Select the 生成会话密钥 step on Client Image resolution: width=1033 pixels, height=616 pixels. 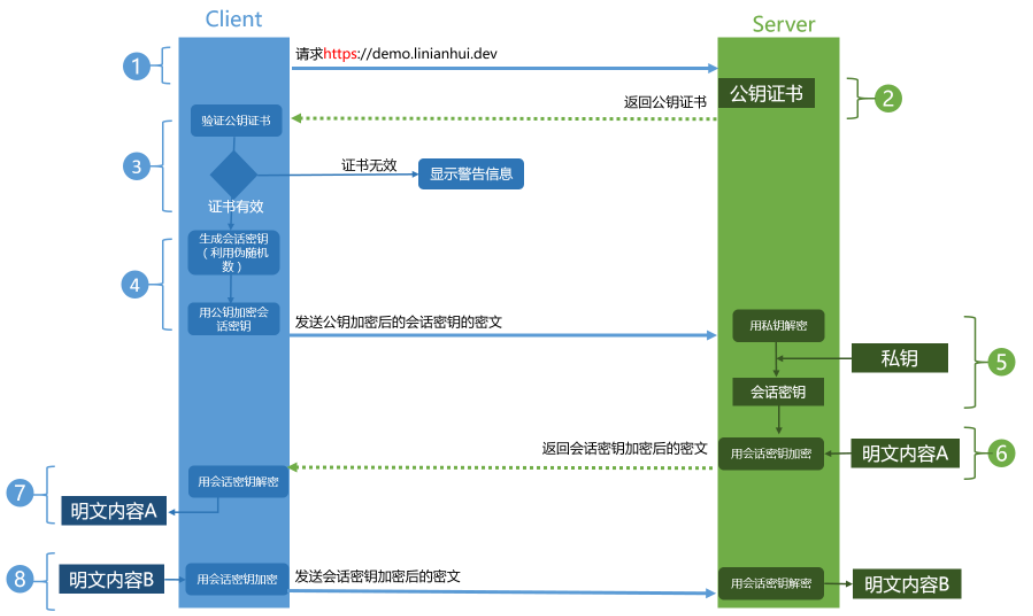(x=235, y=252)
